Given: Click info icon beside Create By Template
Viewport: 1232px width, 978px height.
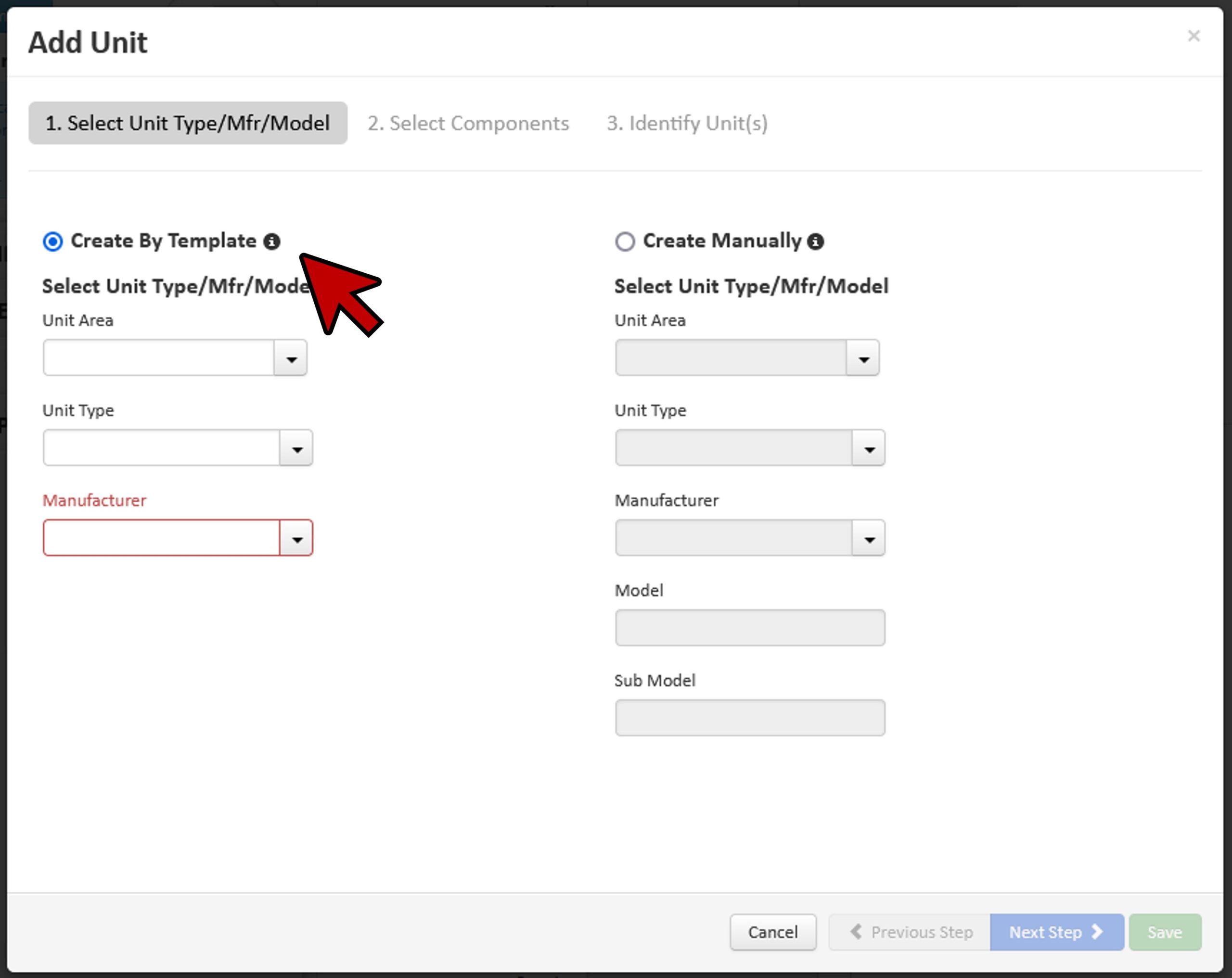Looking at the screenshot, I should (x=271, y=241).
